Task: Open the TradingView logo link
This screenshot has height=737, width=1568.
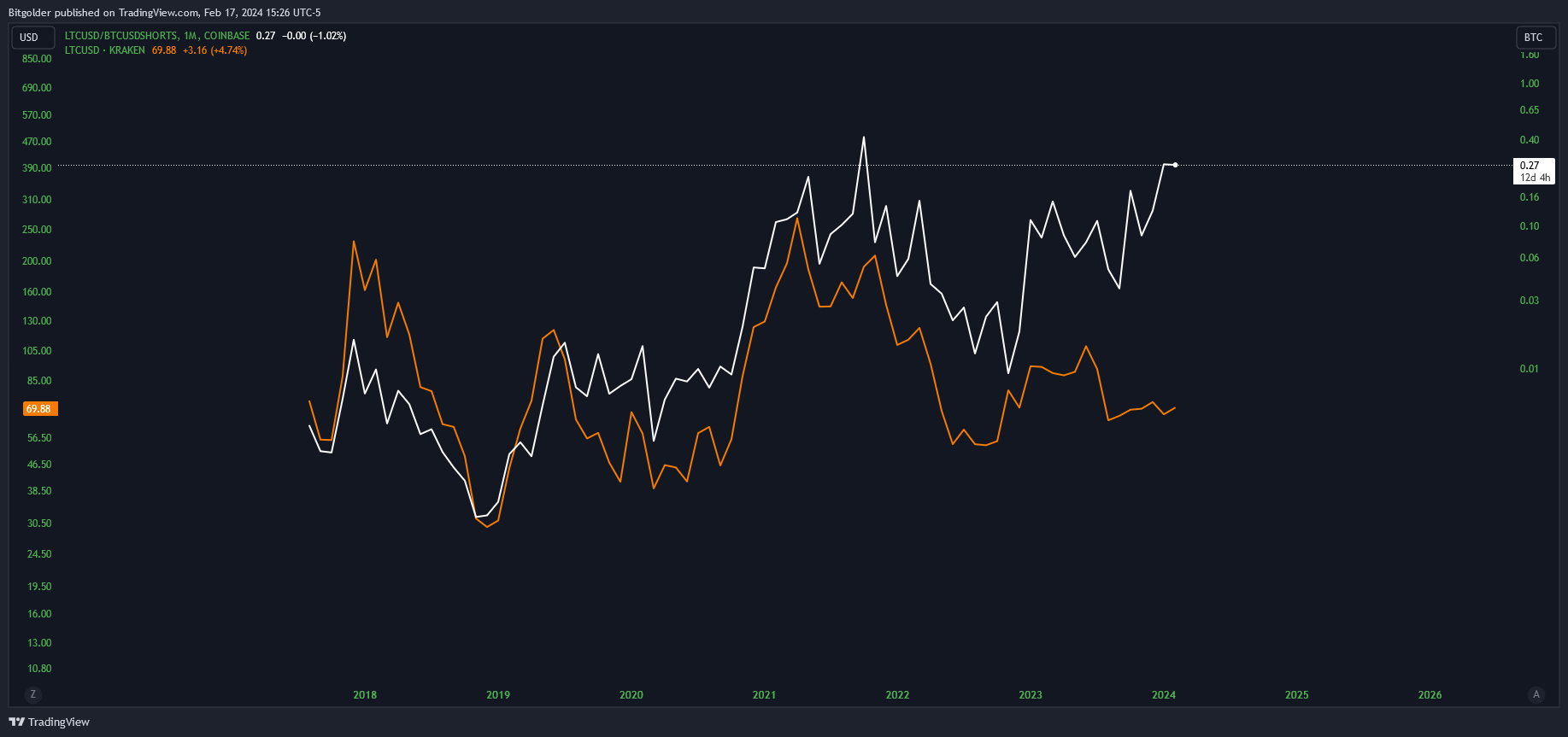Action: [x=49, y=722]
